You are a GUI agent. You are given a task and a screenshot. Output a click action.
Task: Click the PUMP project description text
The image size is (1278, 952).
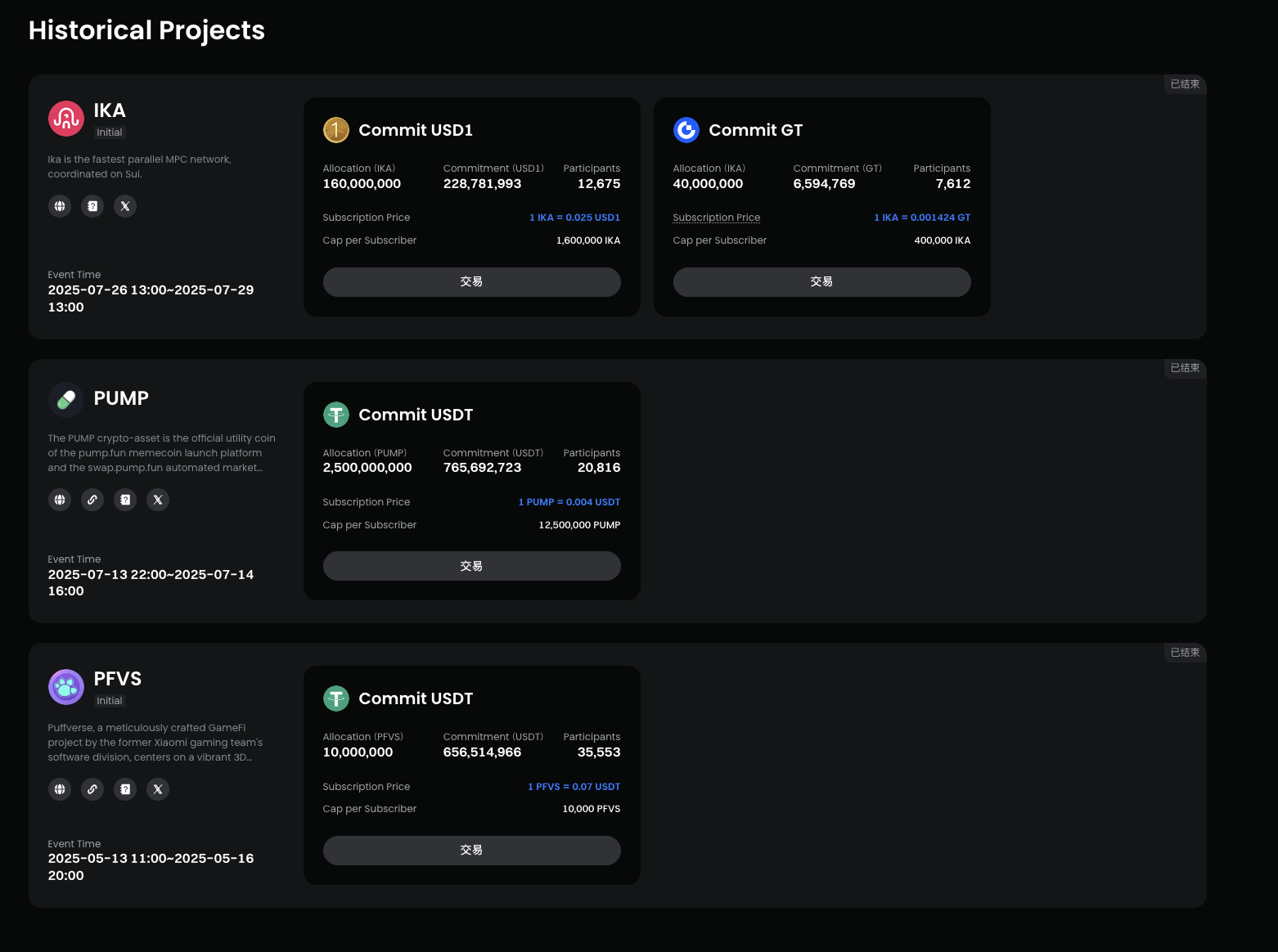tap(162, 453)
